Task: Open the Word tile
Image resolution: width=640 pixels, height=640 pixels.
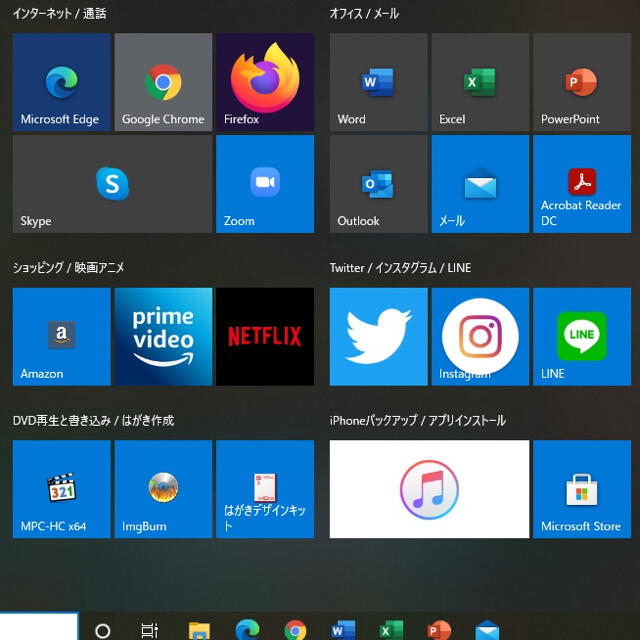Action: coord(379,82)
